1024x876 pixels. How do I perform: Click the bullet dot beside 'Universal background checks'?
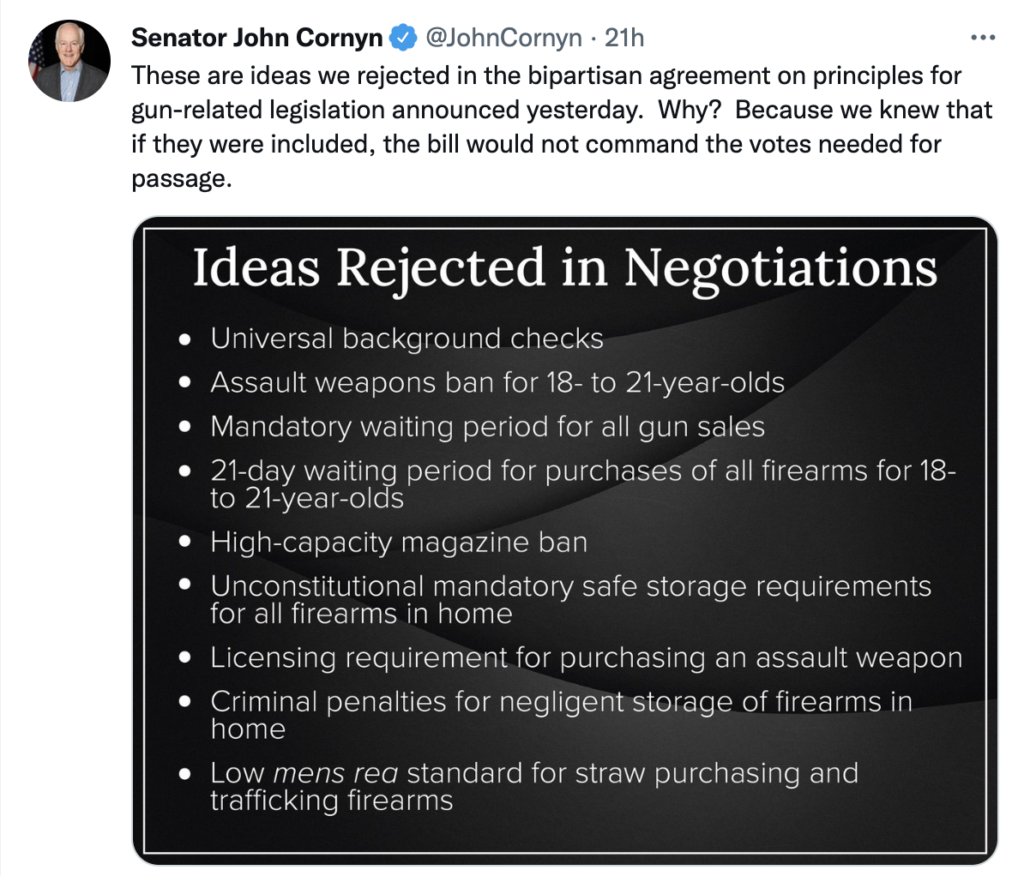(185, 340)
